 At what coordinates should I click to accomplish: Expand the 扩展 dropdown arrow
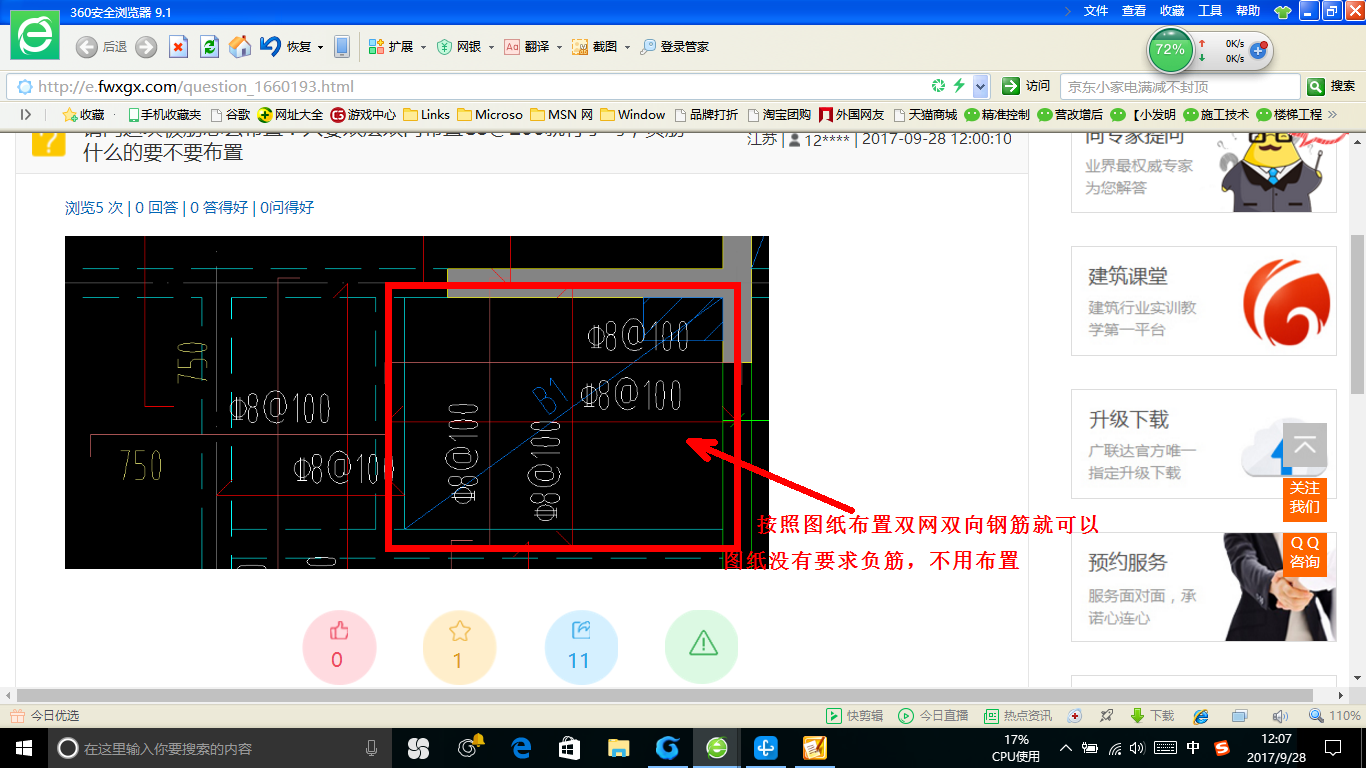(x=423, y=47)
